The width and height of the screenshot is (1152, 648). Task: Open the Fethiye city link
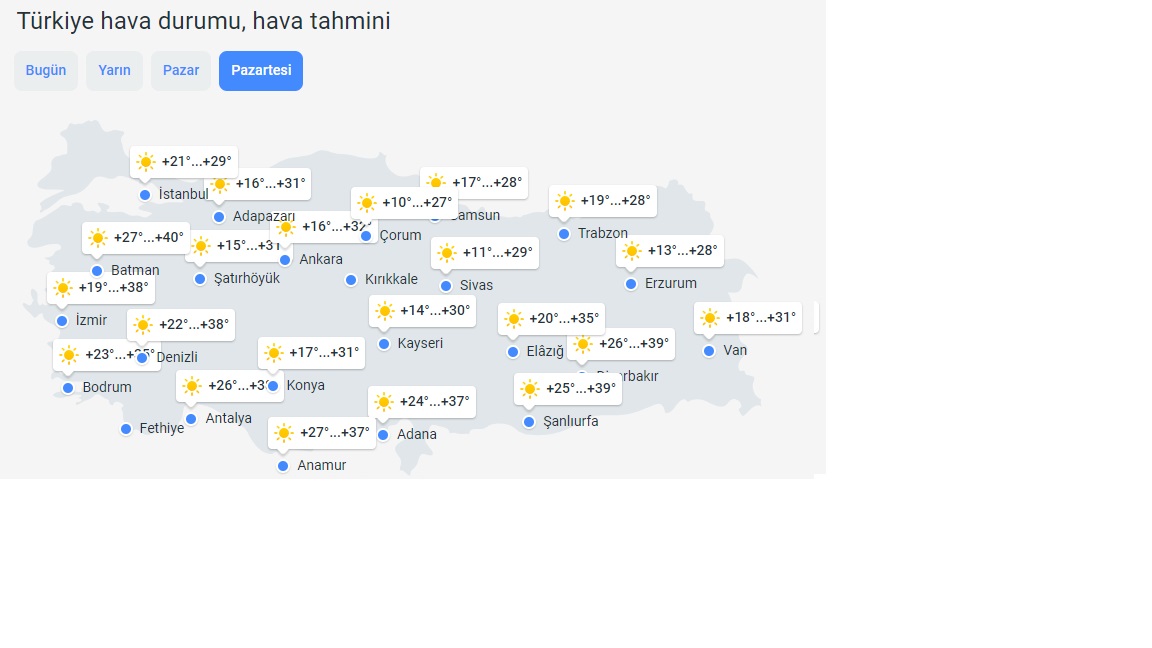click(161, 429)
